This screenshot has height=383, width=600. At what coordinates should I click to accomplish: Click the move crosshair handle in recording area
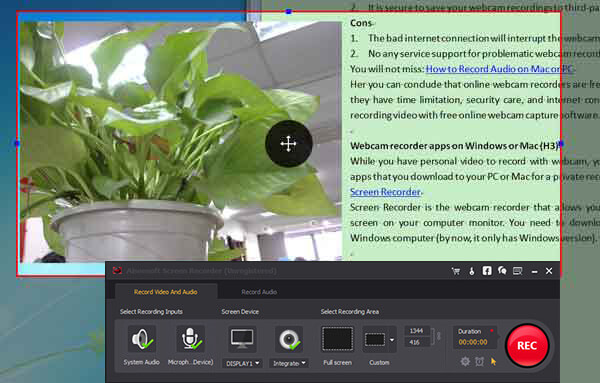pyautogui.click(x=289, y=143)
